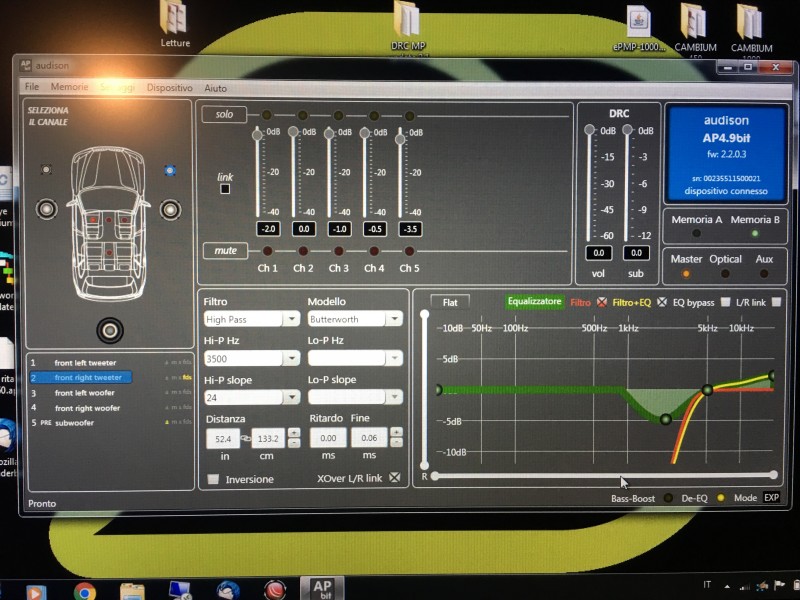The width and height of the screenshot is (800, 600).
Task: Click the AP bit taskbar icon
Action: point(322,588)
